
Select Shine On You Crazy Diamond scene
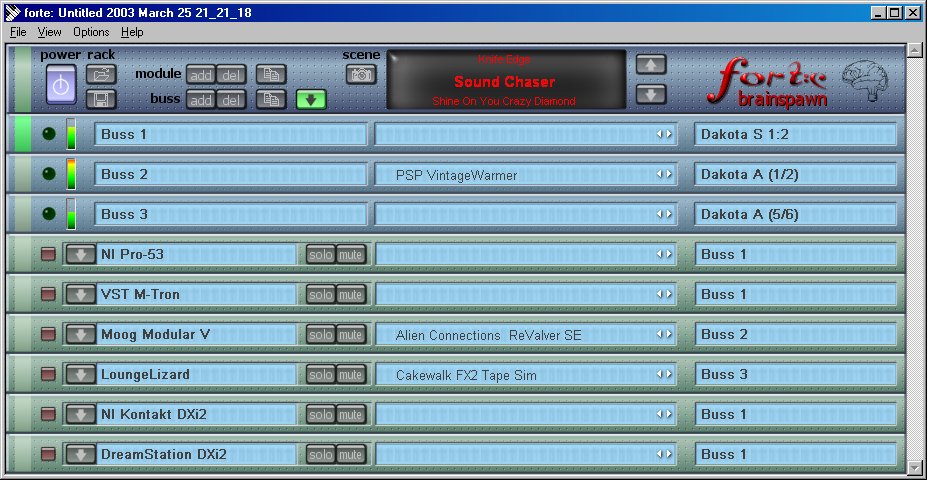(x=504, y=101)
